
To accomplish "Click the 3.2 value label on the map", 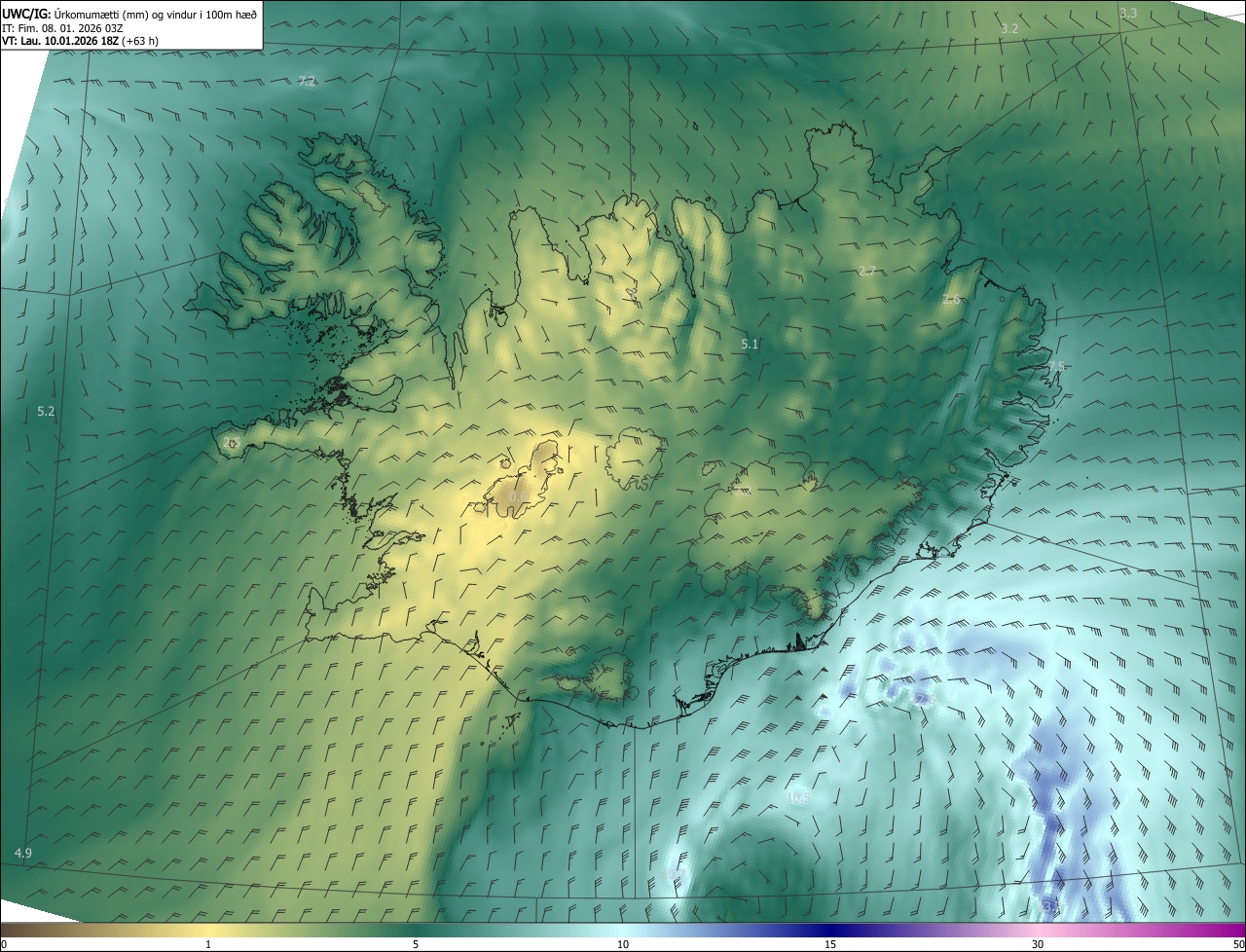I will (1009, 28).
